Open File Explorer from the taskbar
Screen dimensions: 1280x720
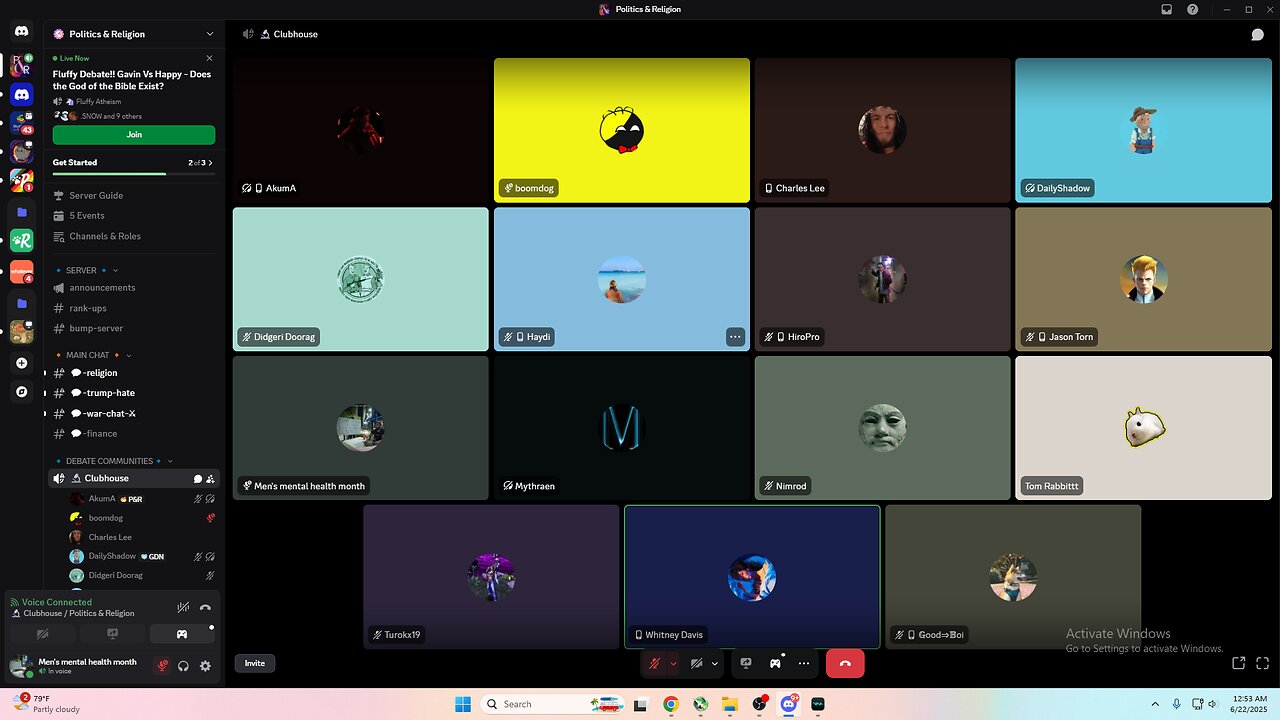[730, 704]
